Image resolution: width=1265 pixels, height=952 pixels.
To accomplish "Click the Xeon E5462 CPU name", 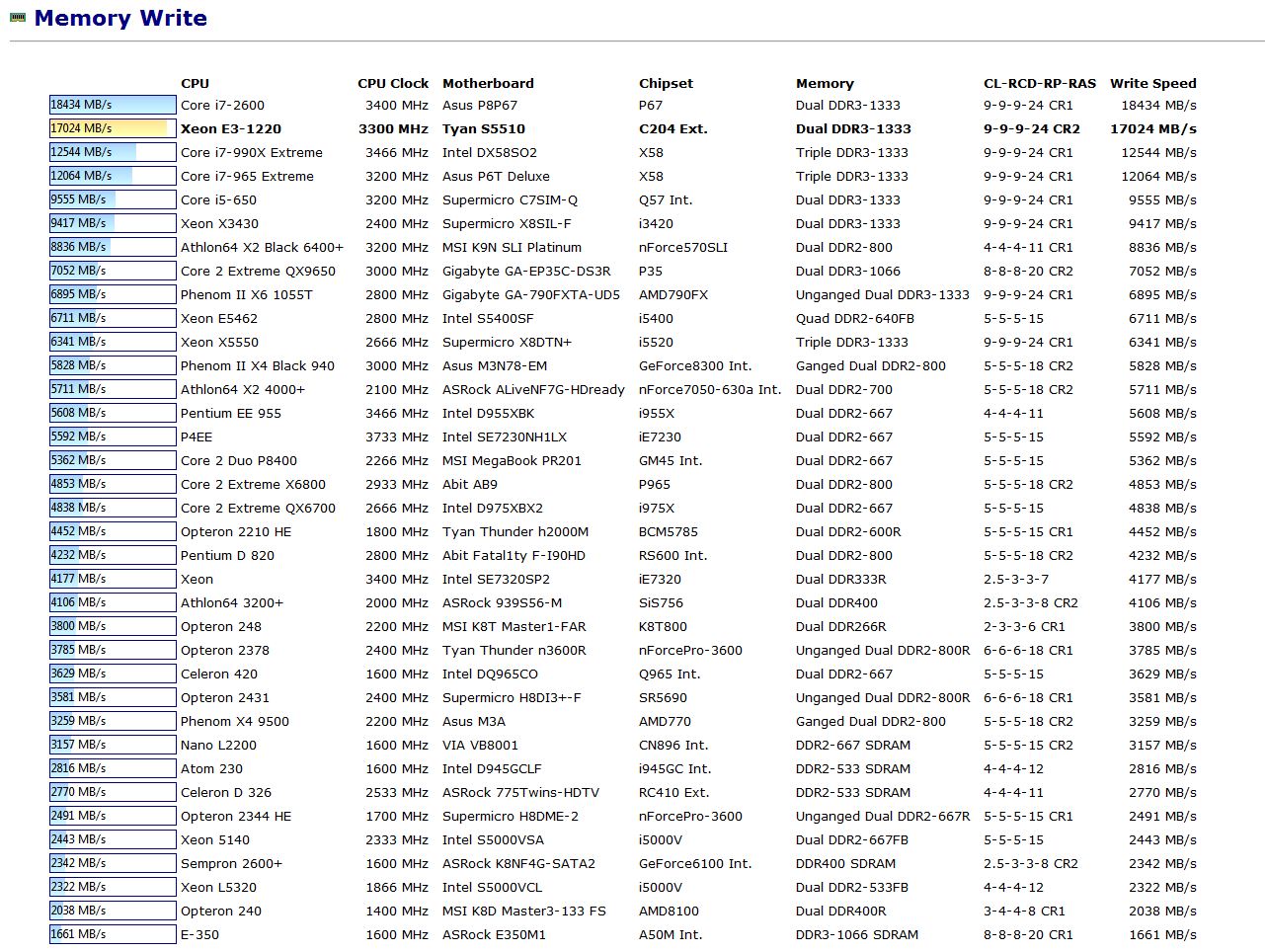I will tap(219, 318).
